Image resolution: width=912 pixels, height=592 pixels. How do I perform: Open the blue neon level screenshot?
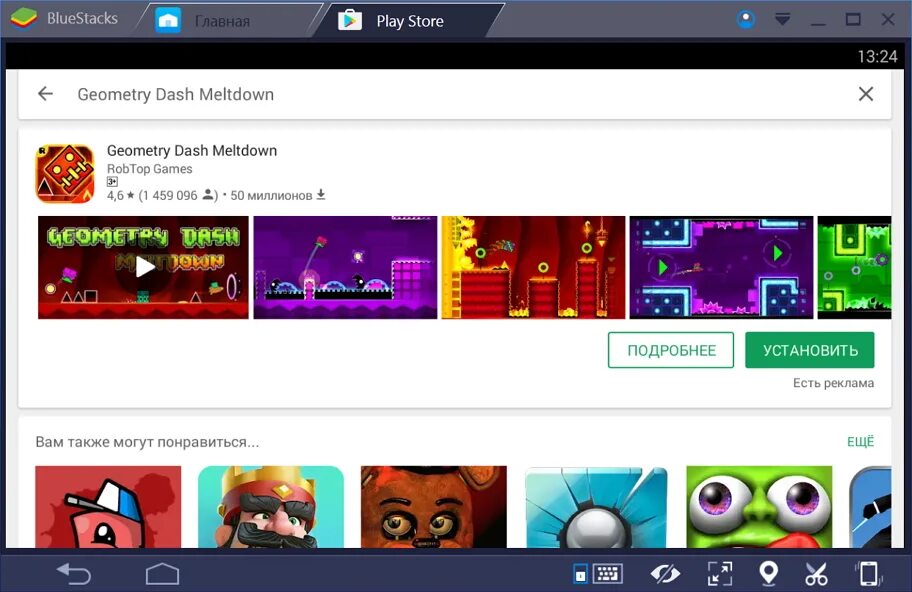pos(721,268)
